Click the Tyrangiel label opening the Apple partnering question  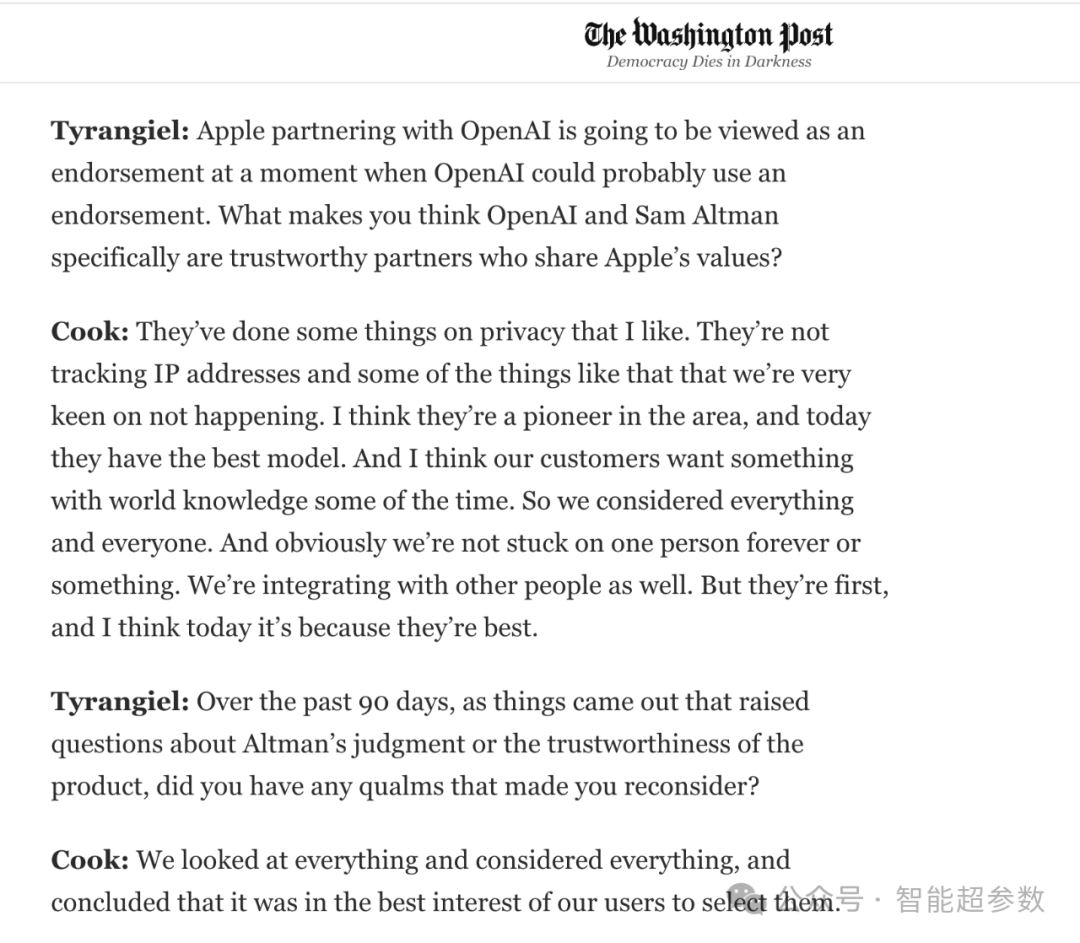[119, 131]
